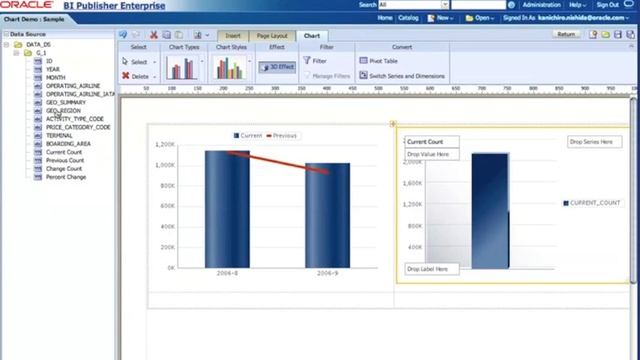Open the Chart Types gallery dropdown

click(x=202, y=61)
